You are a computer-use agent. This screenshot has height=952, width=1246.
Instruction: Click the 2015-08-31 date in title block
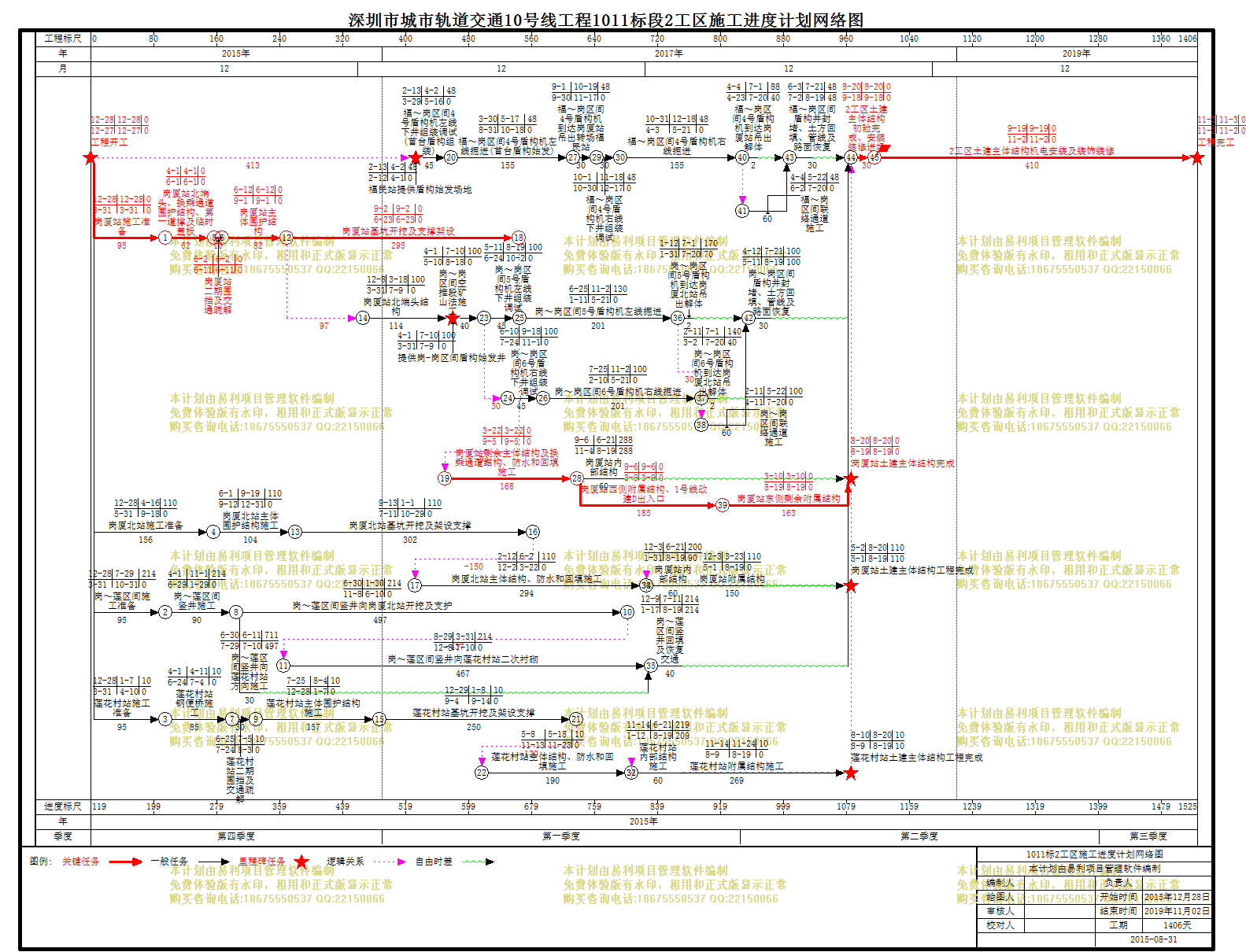(x=1153, y=939)
